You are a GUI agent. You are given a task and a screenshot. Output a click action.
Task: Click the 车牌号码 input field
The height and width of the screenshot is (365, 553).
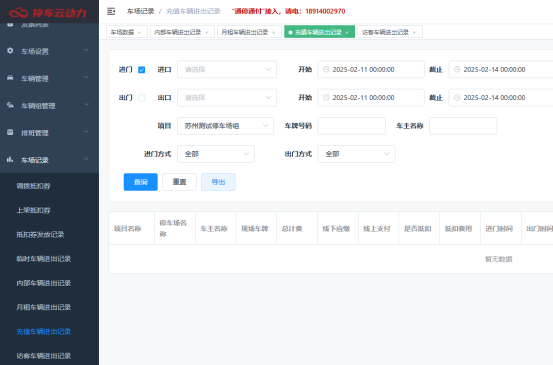(352, 126)
